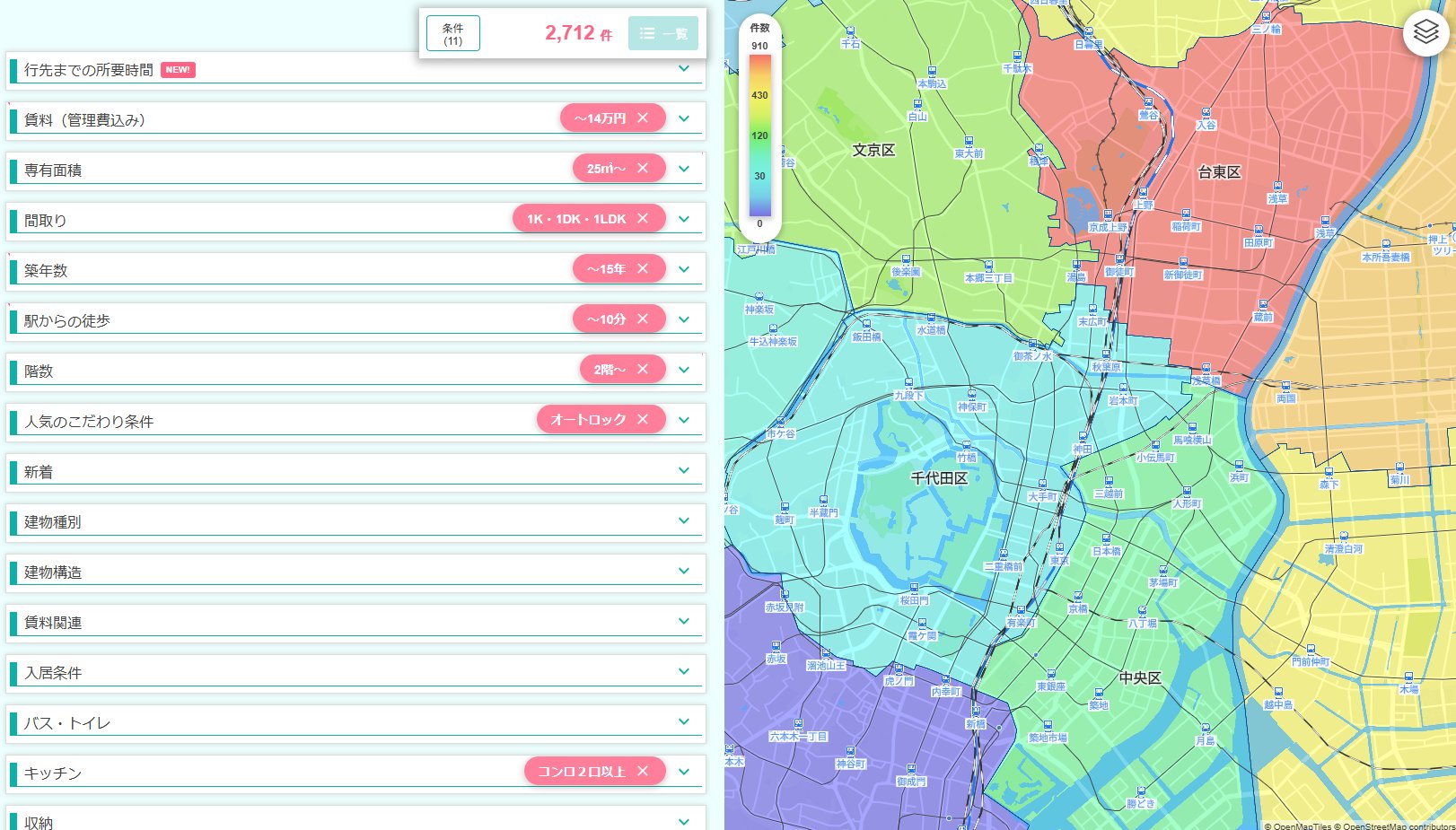
Task: Expand the 賃料（管理費込み） section chevron
Action: [684, 119]
